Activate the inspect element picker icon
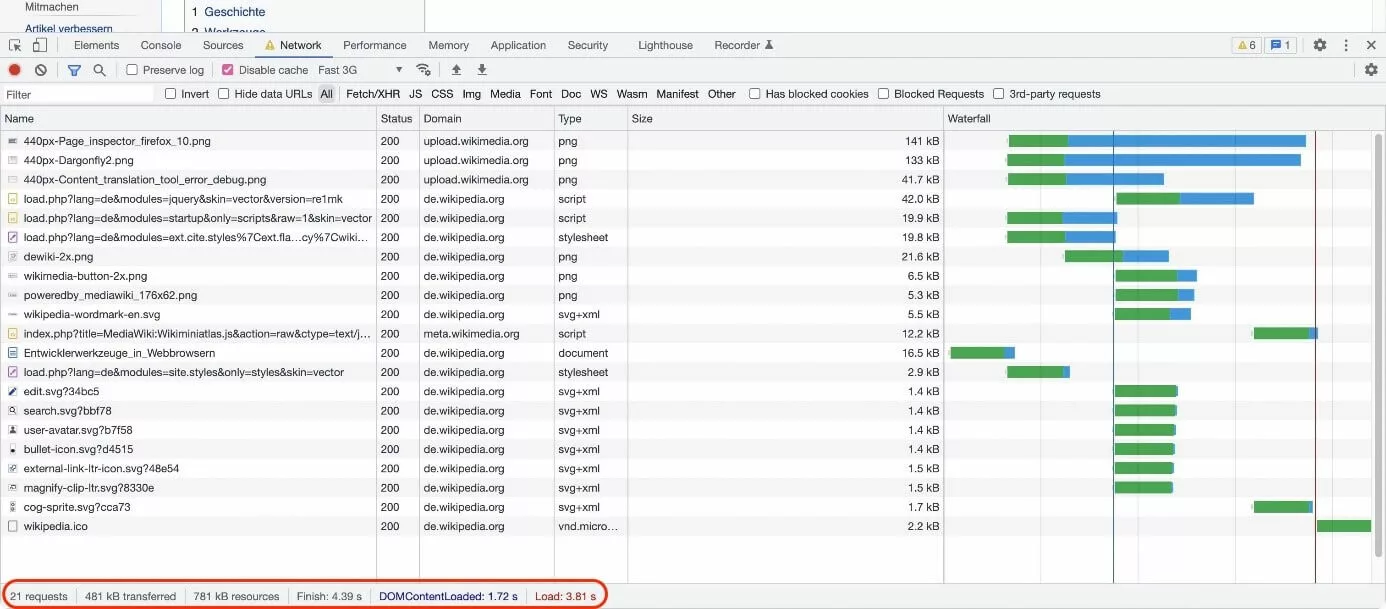Screen dimensions: 1386x609 click(15, 45)
